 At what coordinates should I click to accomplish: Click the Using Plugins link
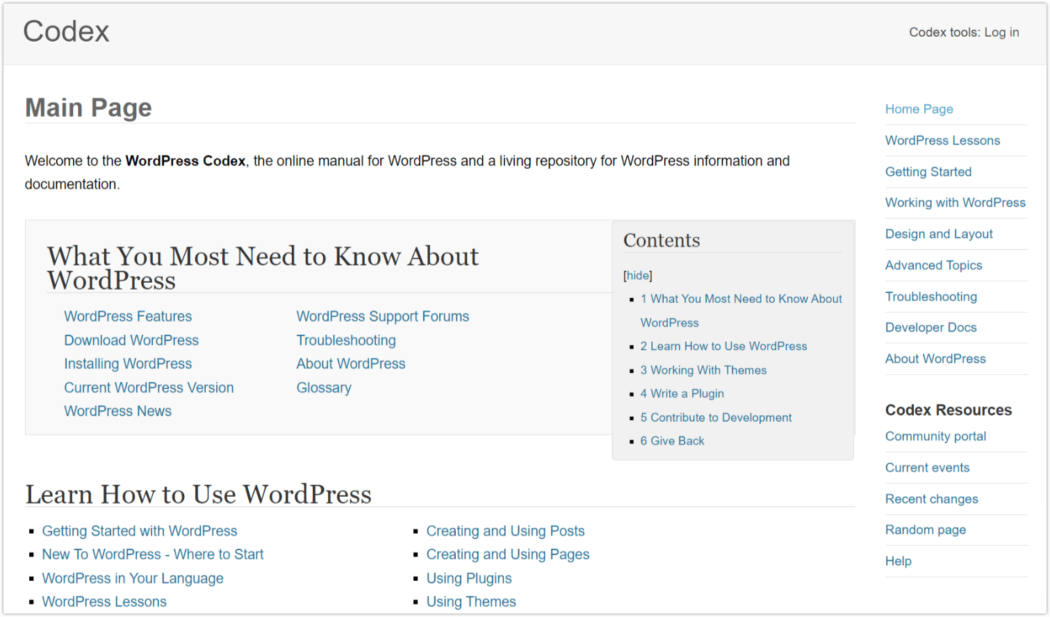click(x=468, y=578)
